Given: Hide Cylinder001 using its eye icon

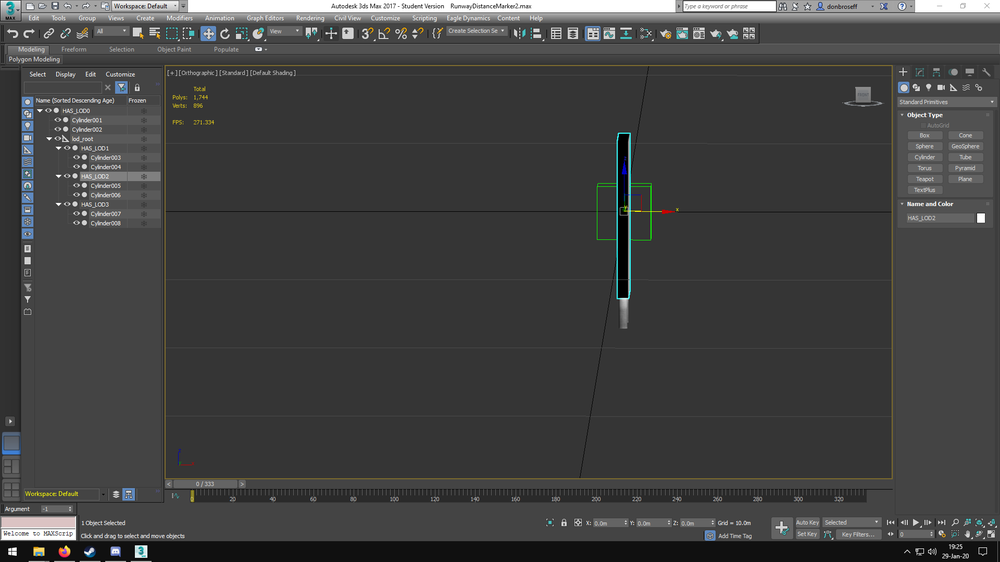Looking at the screenshot, I should [x=57, y=120].
